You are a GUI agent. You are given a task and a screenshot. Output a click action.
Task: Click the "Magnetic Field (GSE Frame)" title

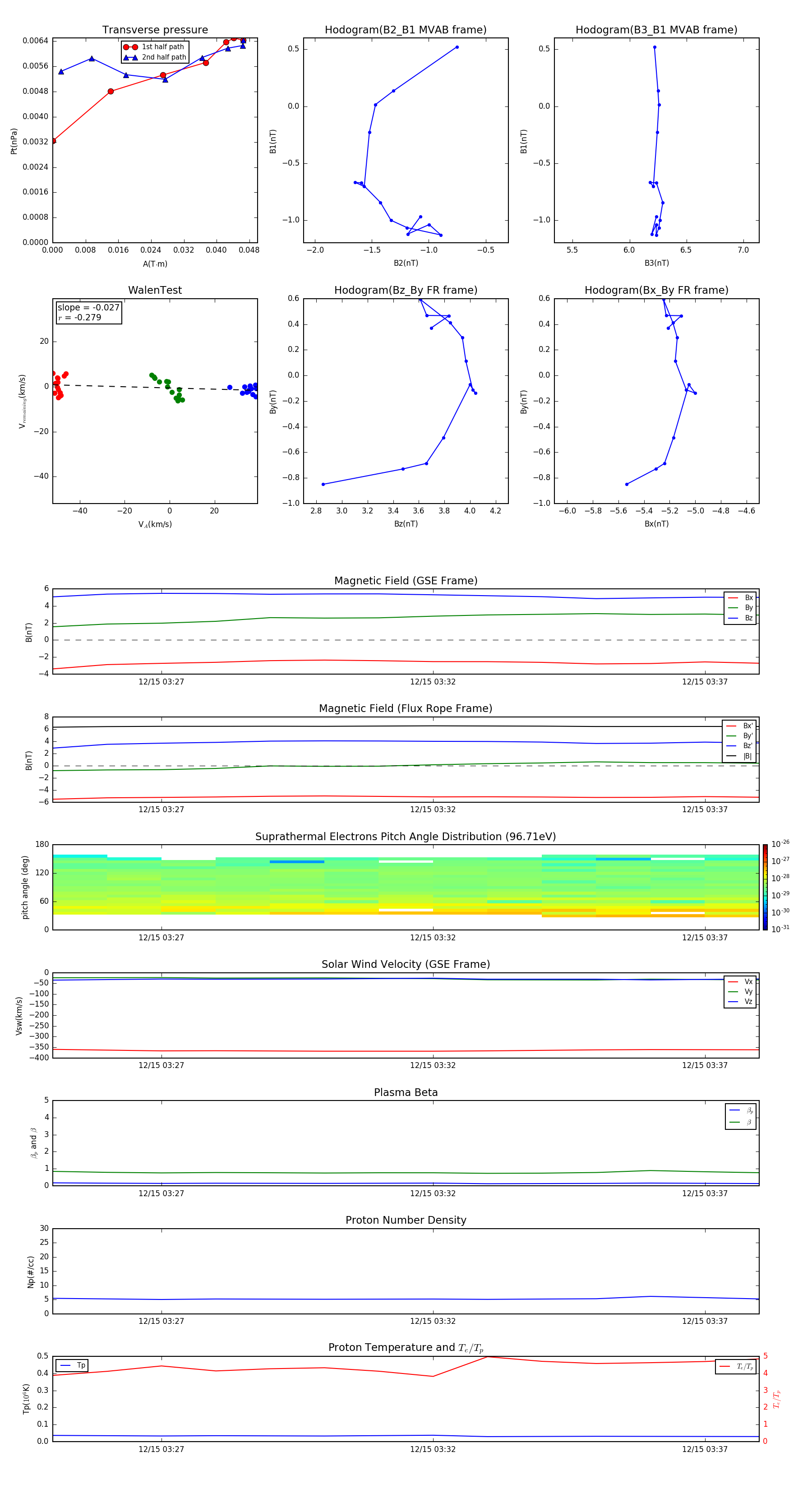pyautogui.click(x=406, y=581)
